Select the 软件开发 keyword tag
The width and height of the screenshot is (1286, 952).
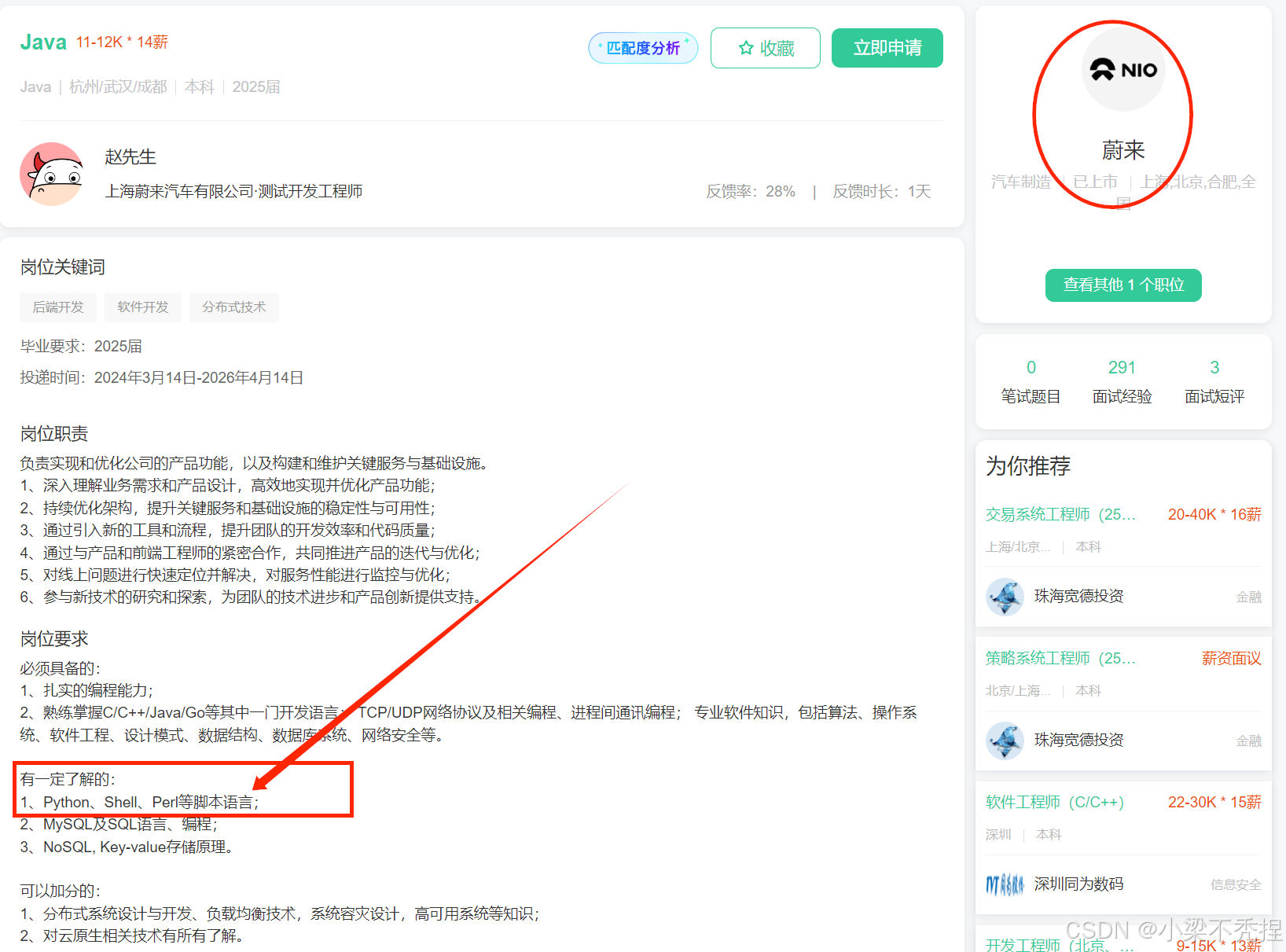143,307
